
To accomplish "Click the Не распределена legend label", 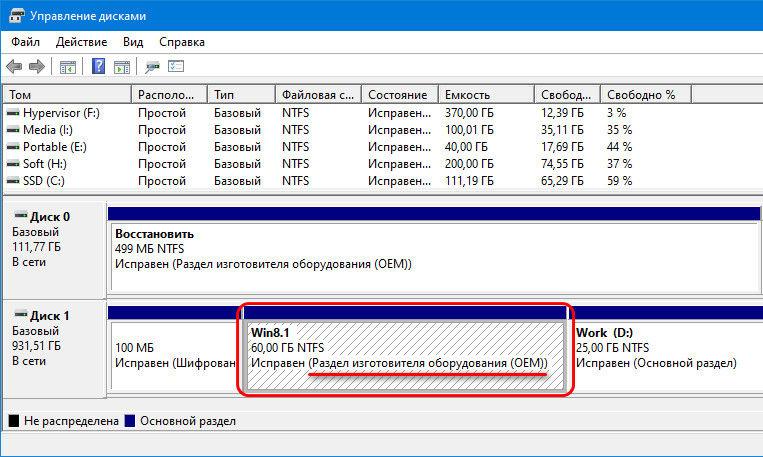I will click(71, 421).
